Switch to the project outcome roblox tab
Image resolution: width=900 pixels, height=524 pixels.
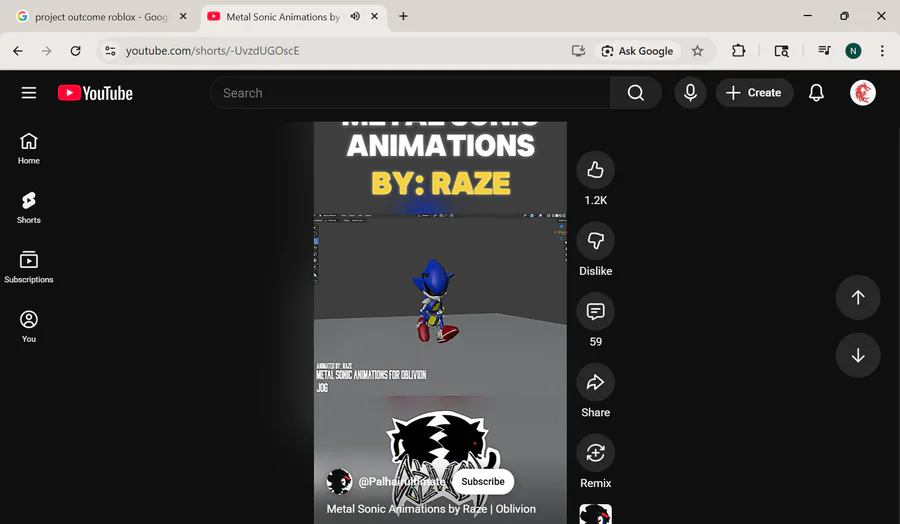click(x=100, y=17)
